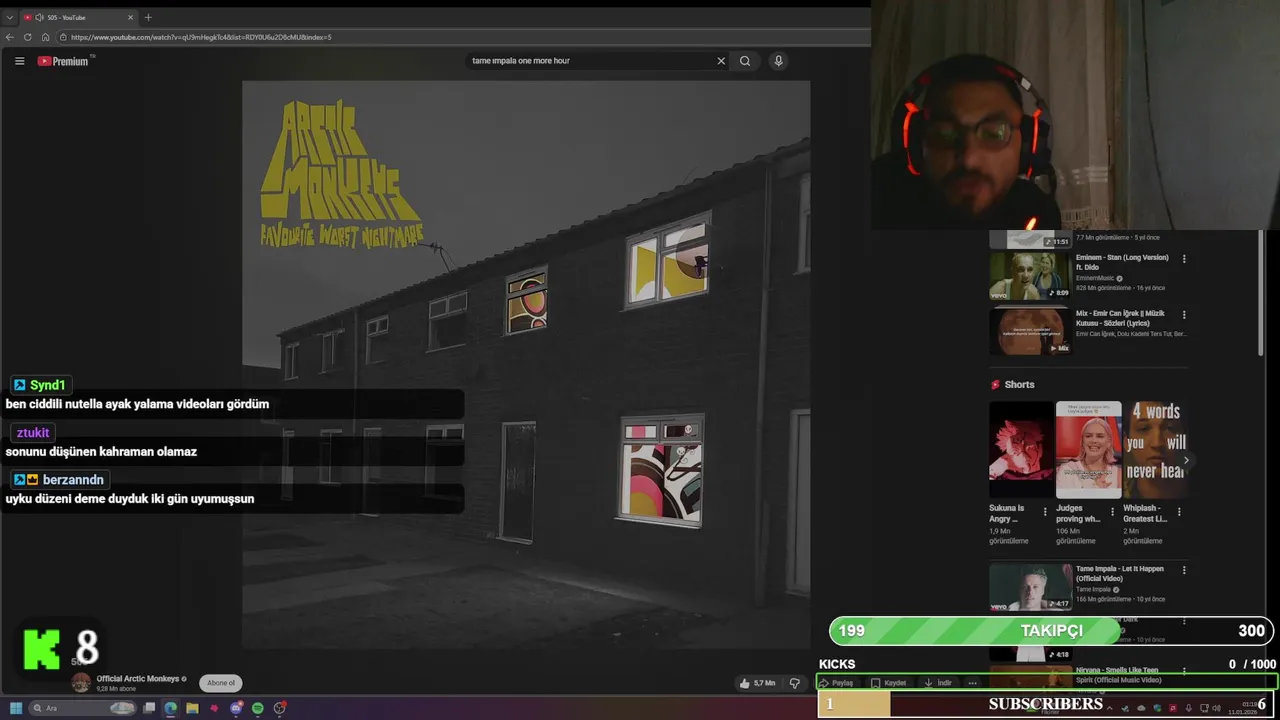
Task: Open the browser tab list dropdown
Action: coord(10,17)
